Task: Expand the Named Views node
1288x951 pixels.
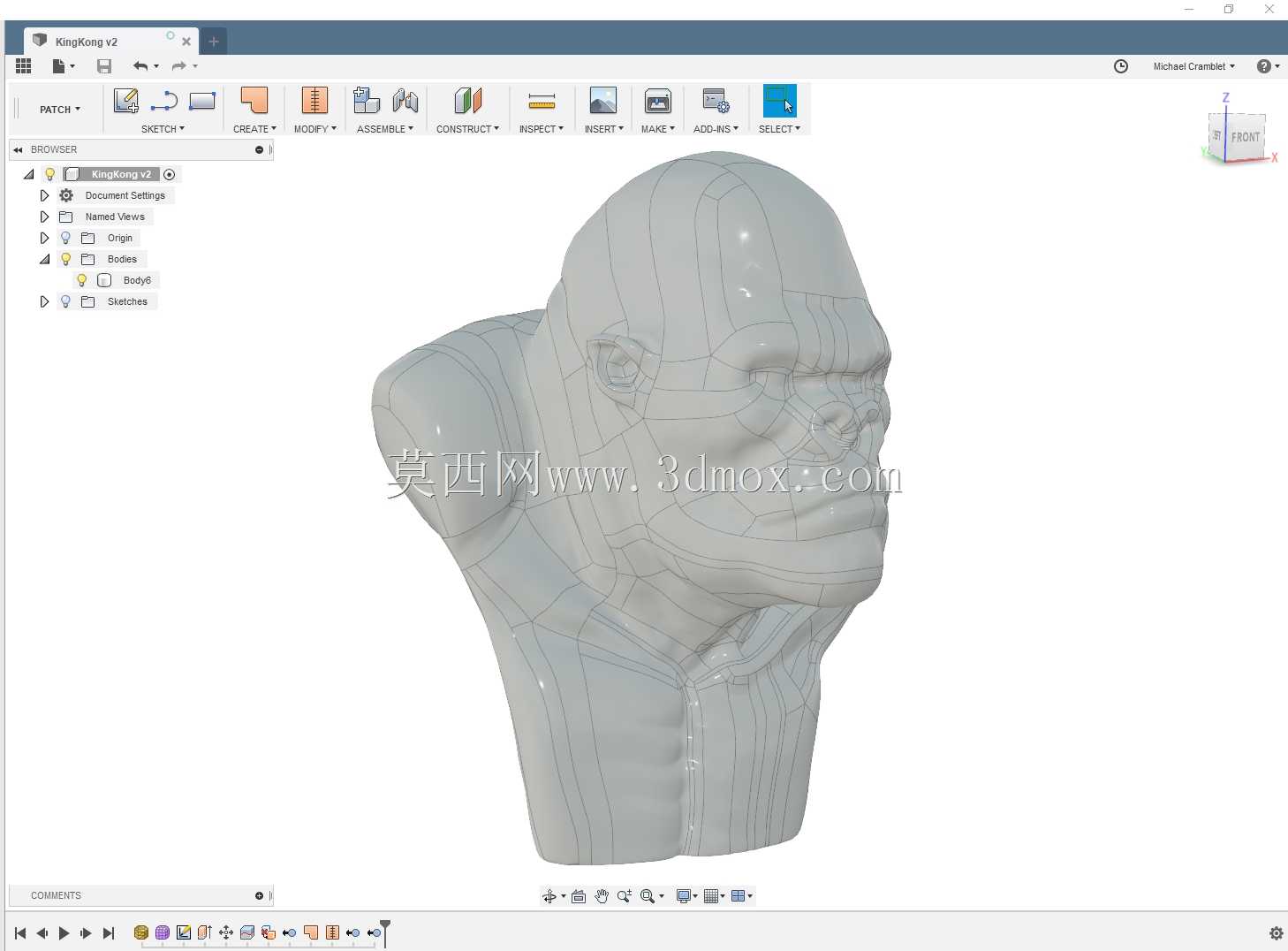Action: 44,217
